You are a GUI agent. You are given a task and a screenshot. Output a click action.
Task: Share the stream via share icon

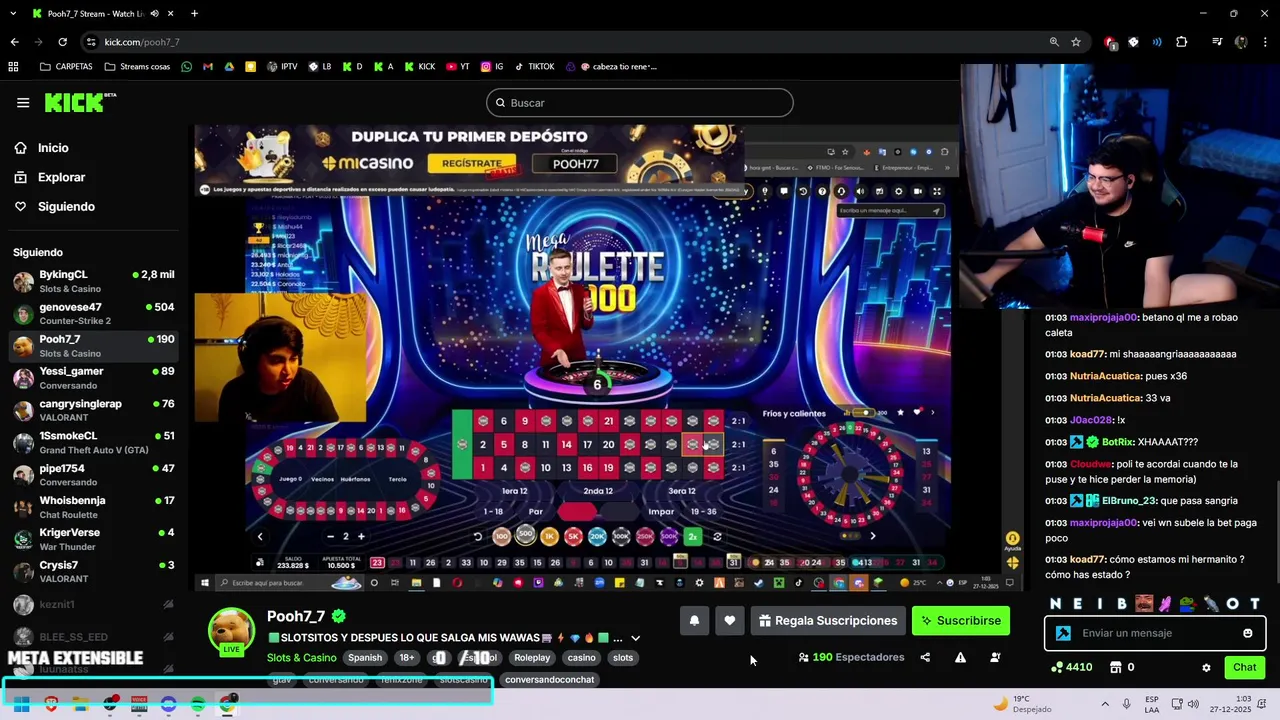click(925, 657)
